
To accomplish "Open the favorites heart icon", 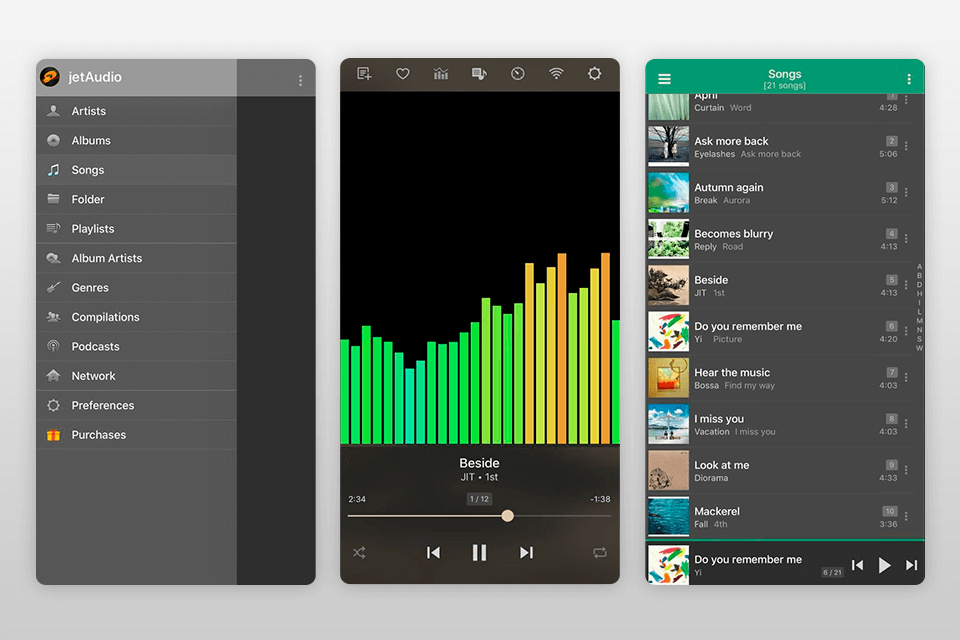I will pos(402,73).
